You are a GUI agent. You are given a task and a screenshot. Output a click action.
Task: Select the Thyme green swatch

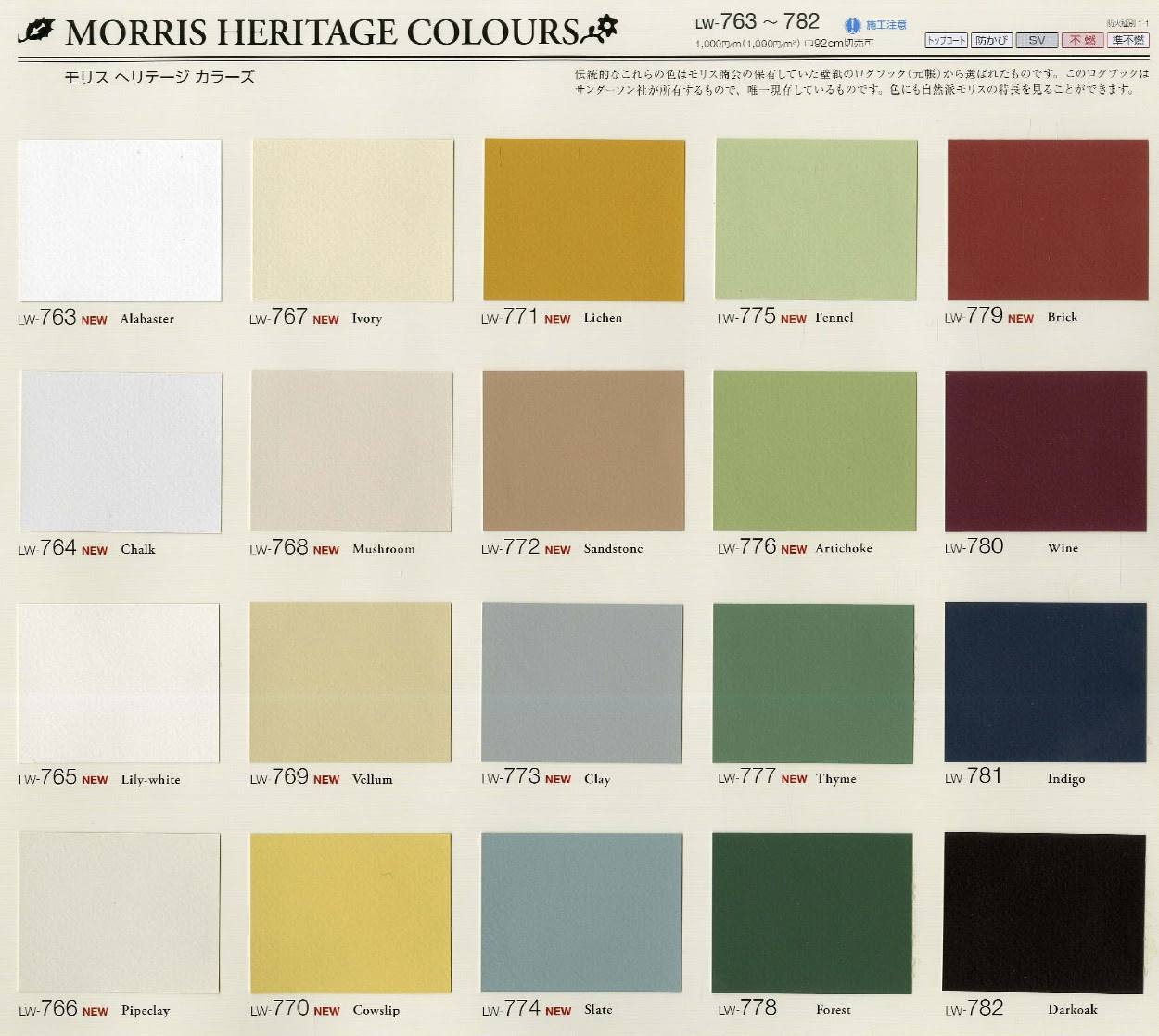[813, 684]
